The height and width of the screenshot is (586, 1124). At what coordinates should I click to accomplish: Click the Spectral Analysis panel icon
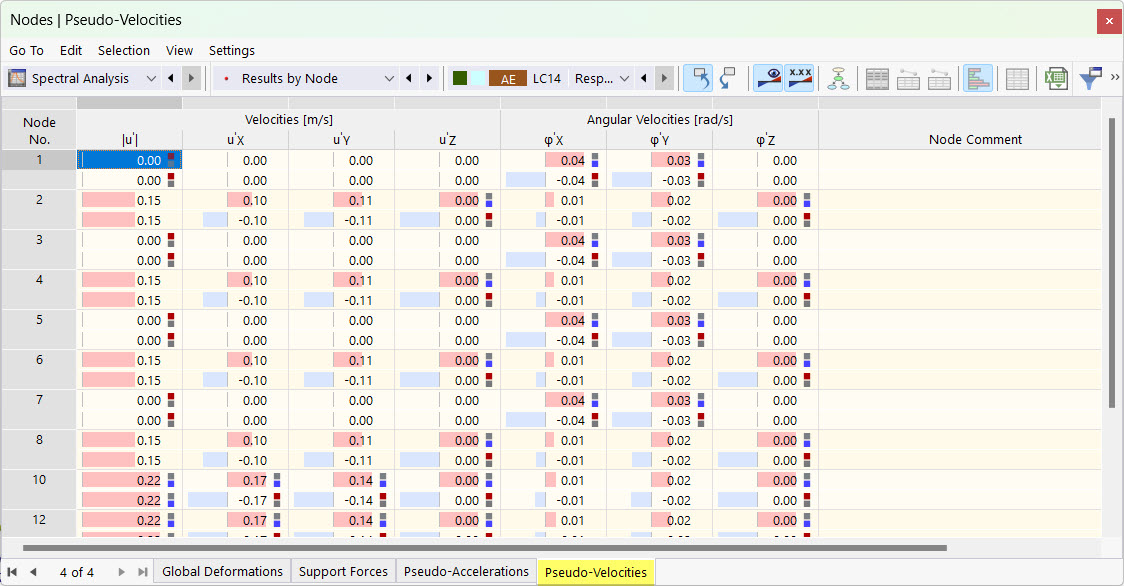point(16,77)
